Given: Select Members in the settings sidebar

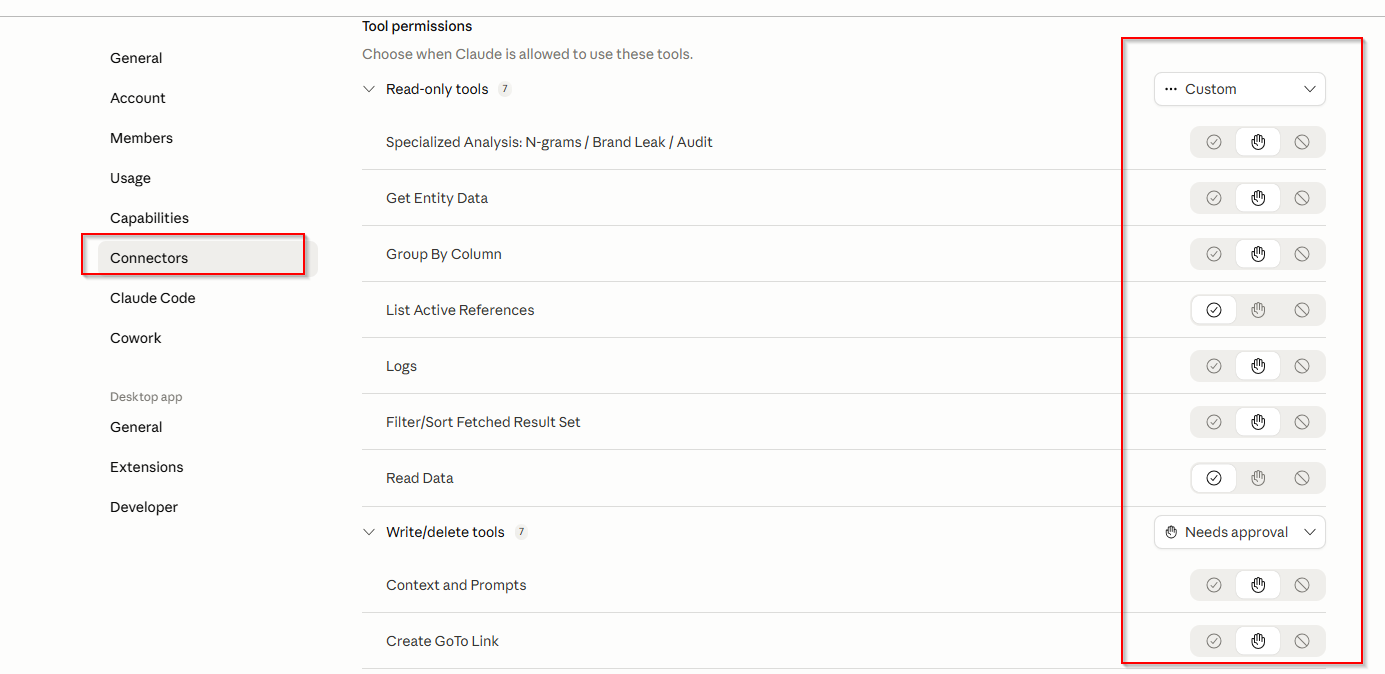Looking at the screenshot, I should (x=141, y=138).
